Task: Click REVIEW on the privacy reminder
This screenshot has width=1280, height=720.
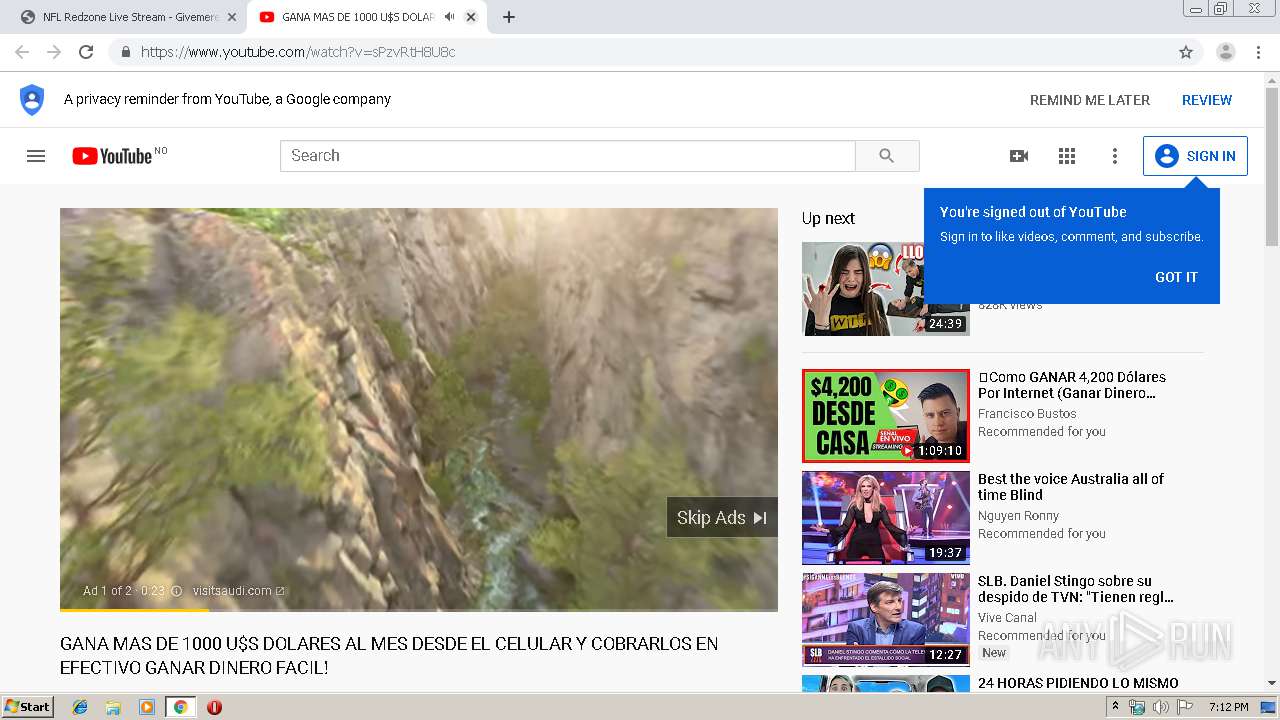Action: pyautogui.click(x=1207, y=100)
